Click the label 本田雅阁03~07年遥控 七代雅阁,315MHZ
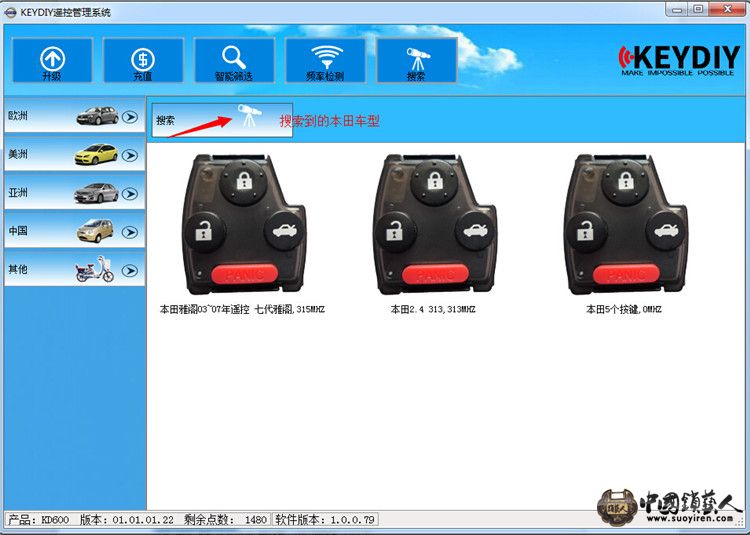750x535 pixels. [242, 309]
